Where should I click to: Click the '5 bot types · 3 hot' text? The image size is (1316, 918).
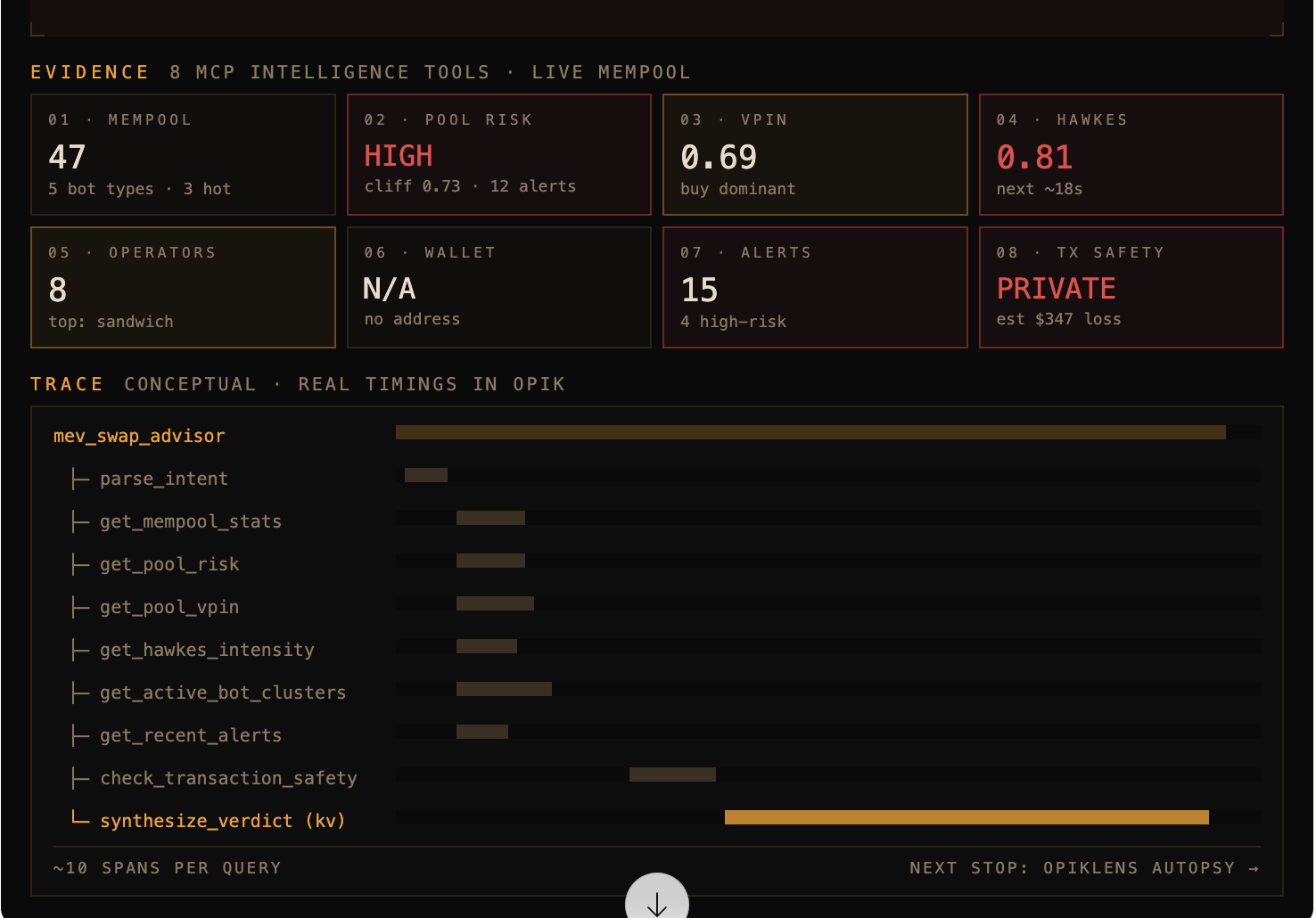tap(140, 189)
